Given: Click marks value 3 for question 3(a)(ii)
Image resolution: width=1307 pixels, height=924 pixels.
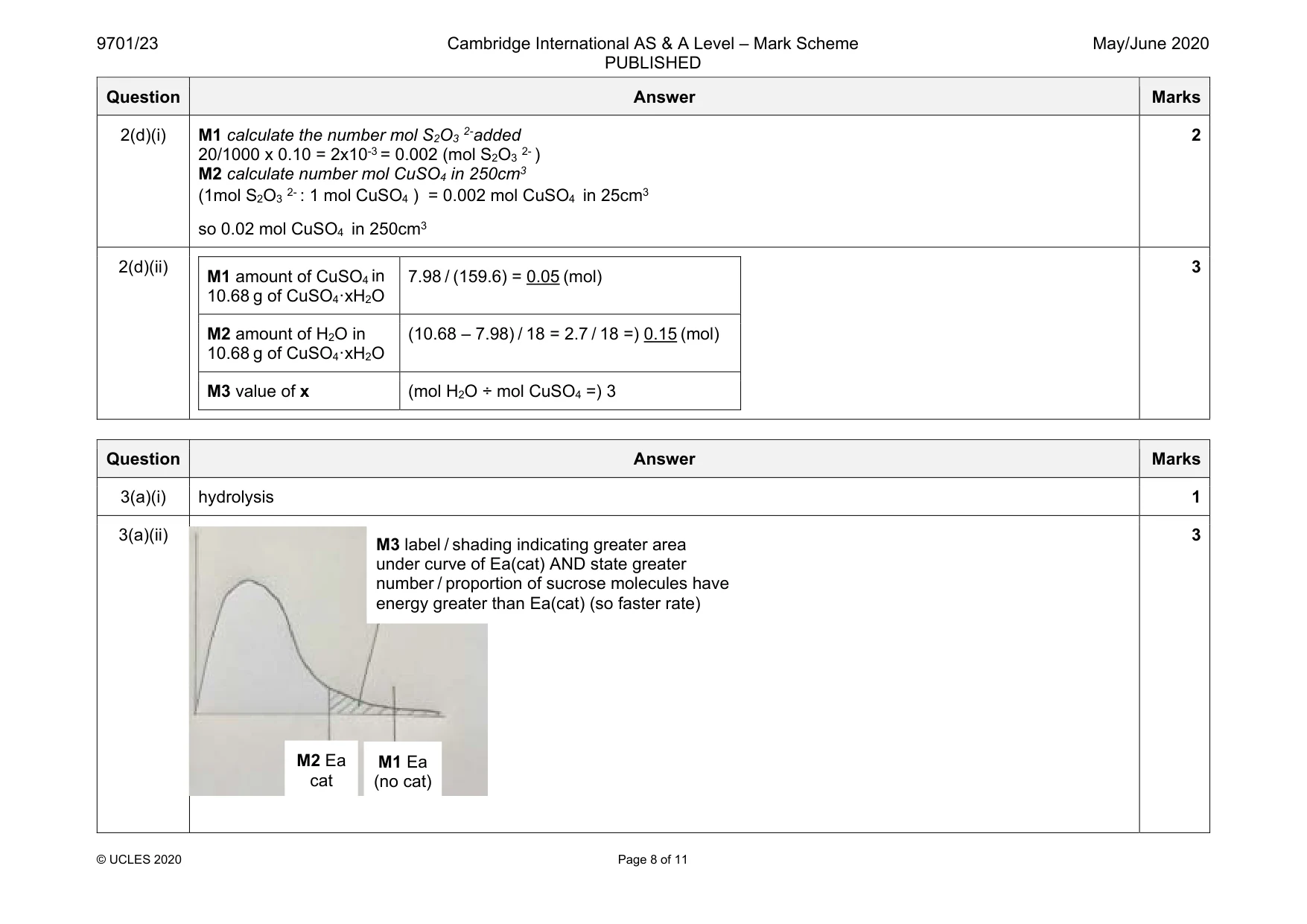Looking at the screenshot, I should pos(1195,535).
